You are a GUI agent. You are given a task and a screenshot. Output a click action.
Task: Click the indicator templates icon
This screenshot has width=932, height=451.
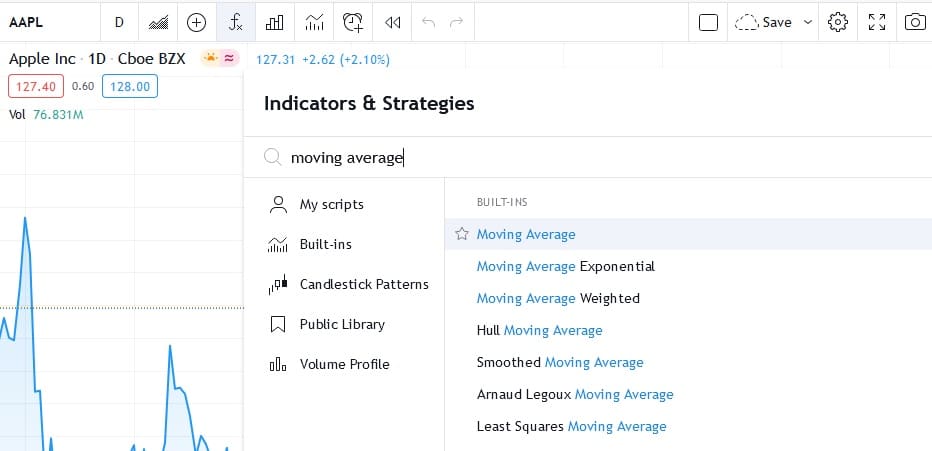(314, 22)
